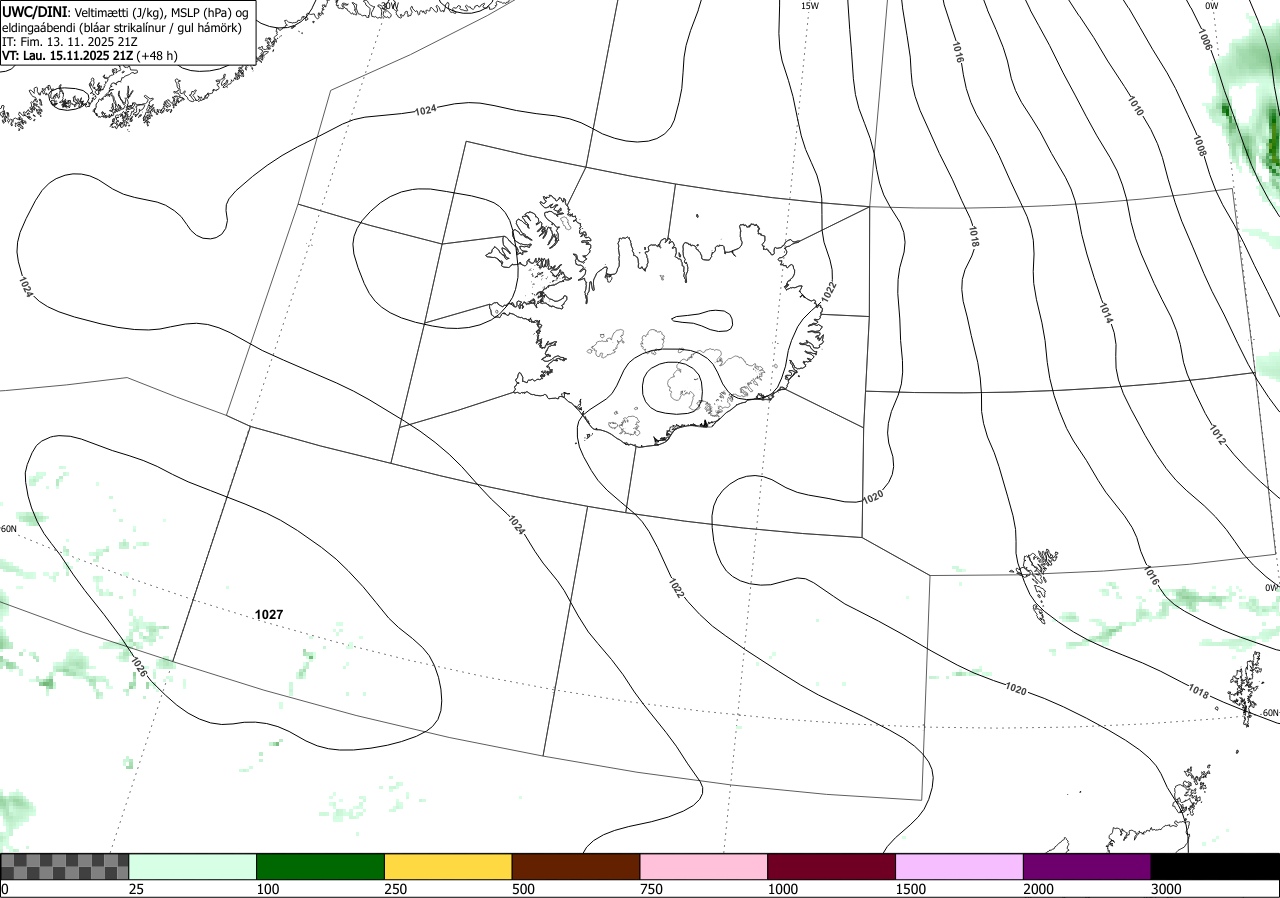
Task: Click the 1008 isobar label
Action: [1200, 146]
